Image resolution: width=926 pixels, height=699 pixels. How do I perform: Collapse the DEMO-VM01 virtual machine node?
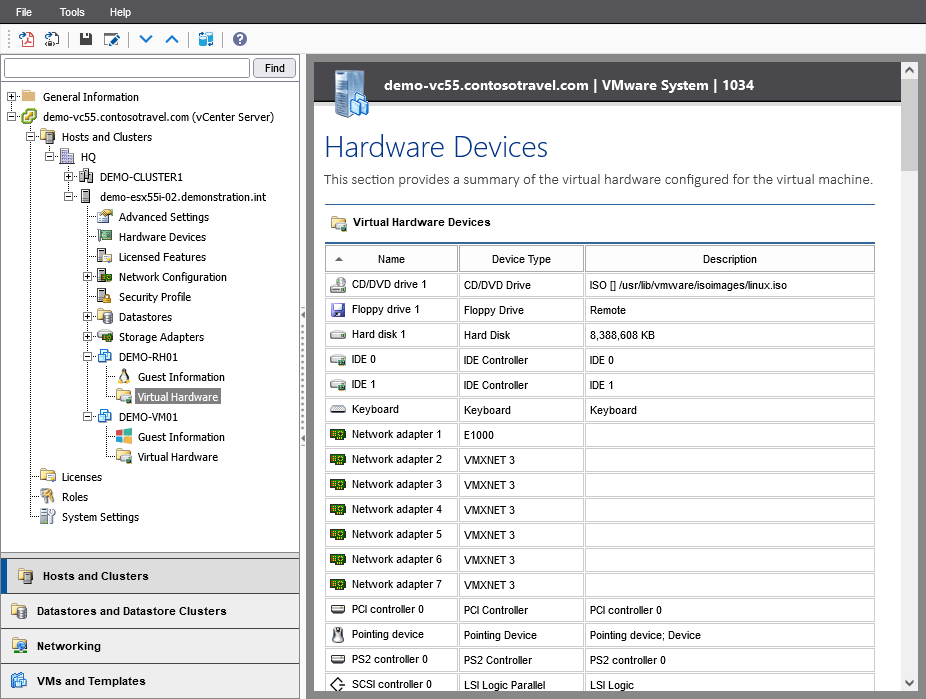(x=87, y=416)
